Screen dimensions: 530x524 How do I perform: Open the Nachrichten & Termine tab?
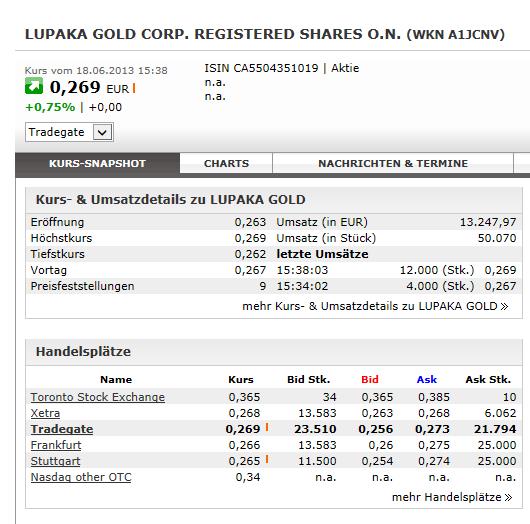pos(393,164)
